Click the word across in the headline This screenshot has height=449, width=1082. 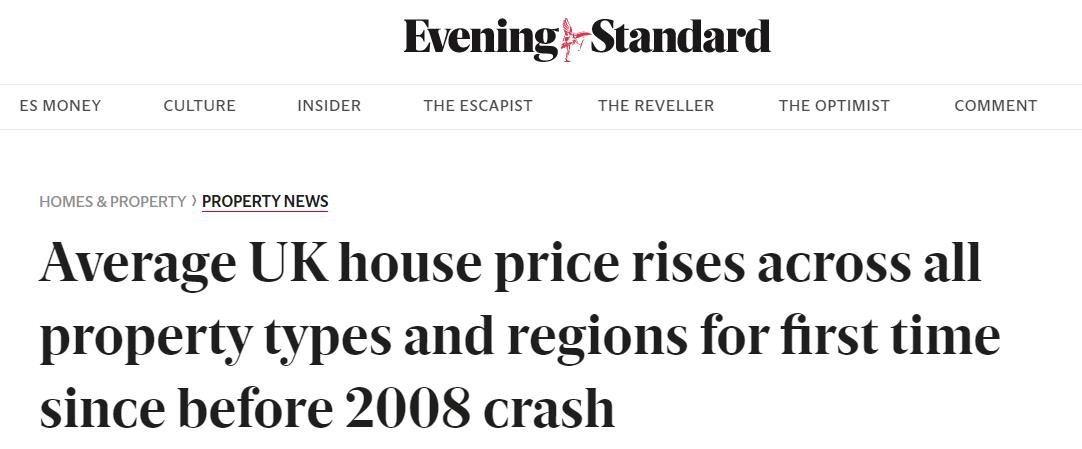833,266
